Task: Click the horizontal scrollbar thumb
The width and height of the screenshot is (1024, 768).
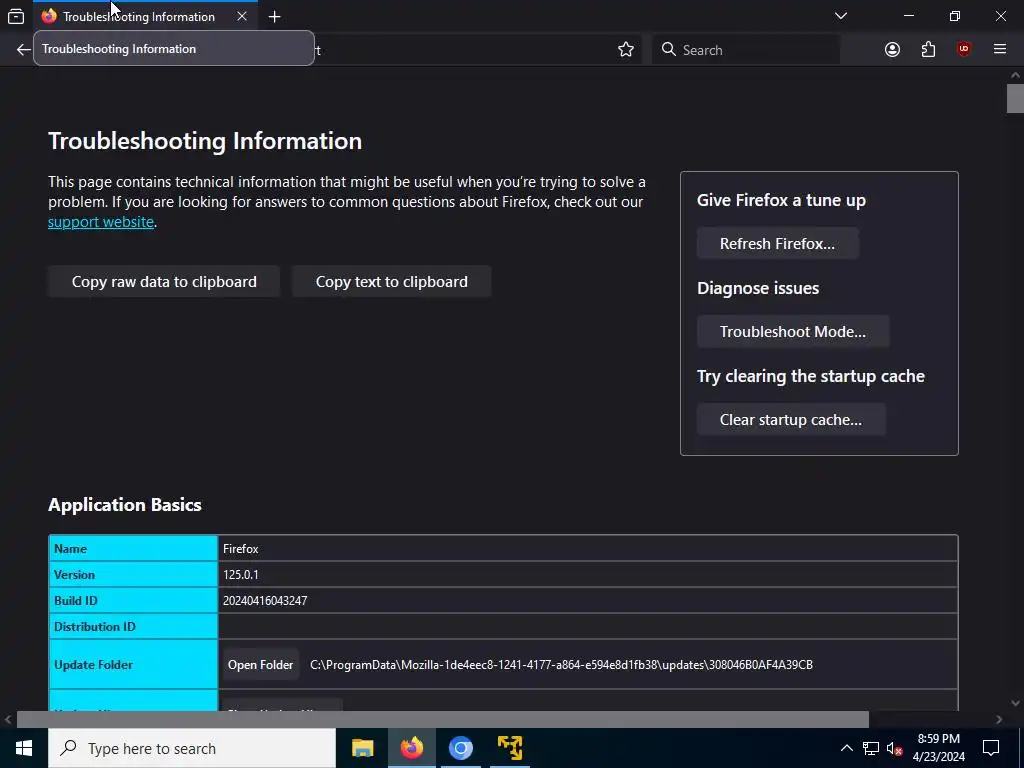Action: click(x=443, y=720)
